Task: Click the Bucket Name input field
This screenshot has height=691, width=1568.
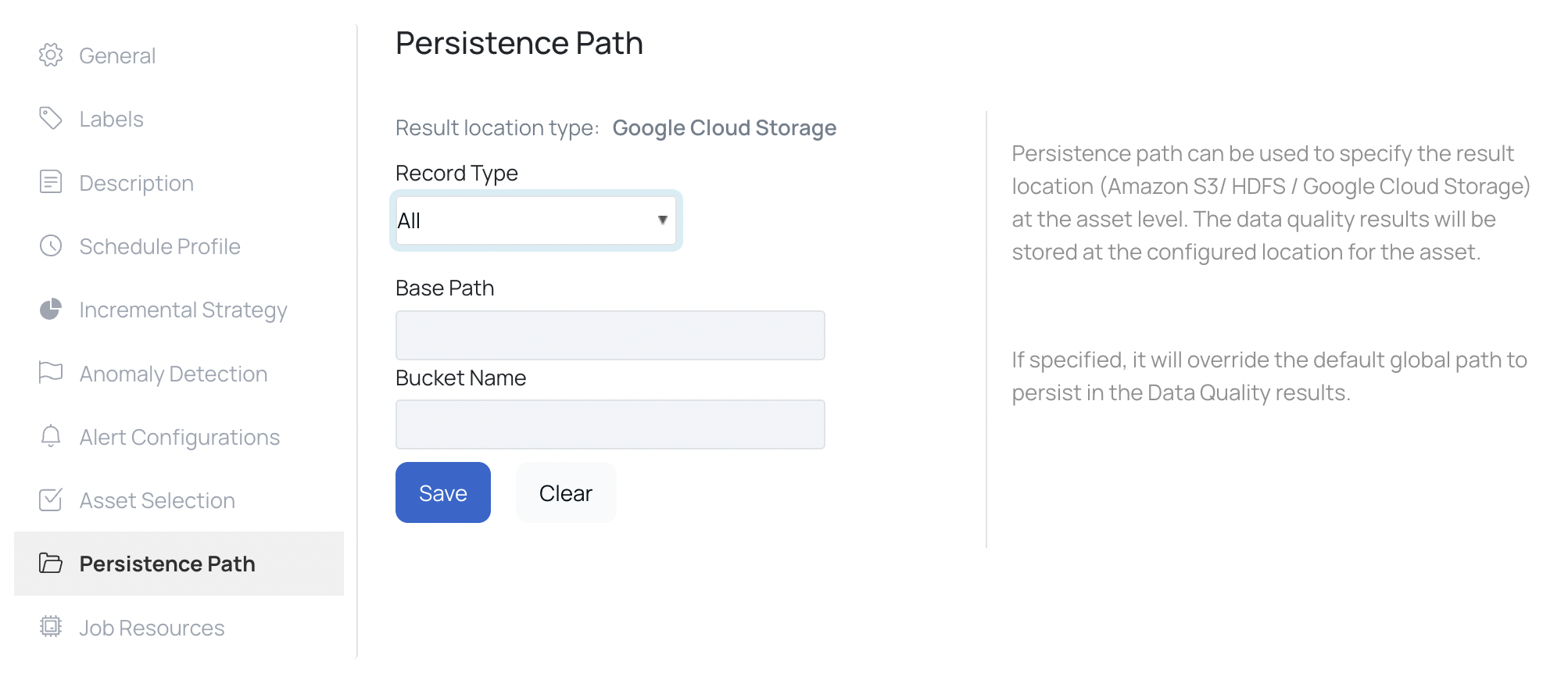Action: [x=610, y=424]
